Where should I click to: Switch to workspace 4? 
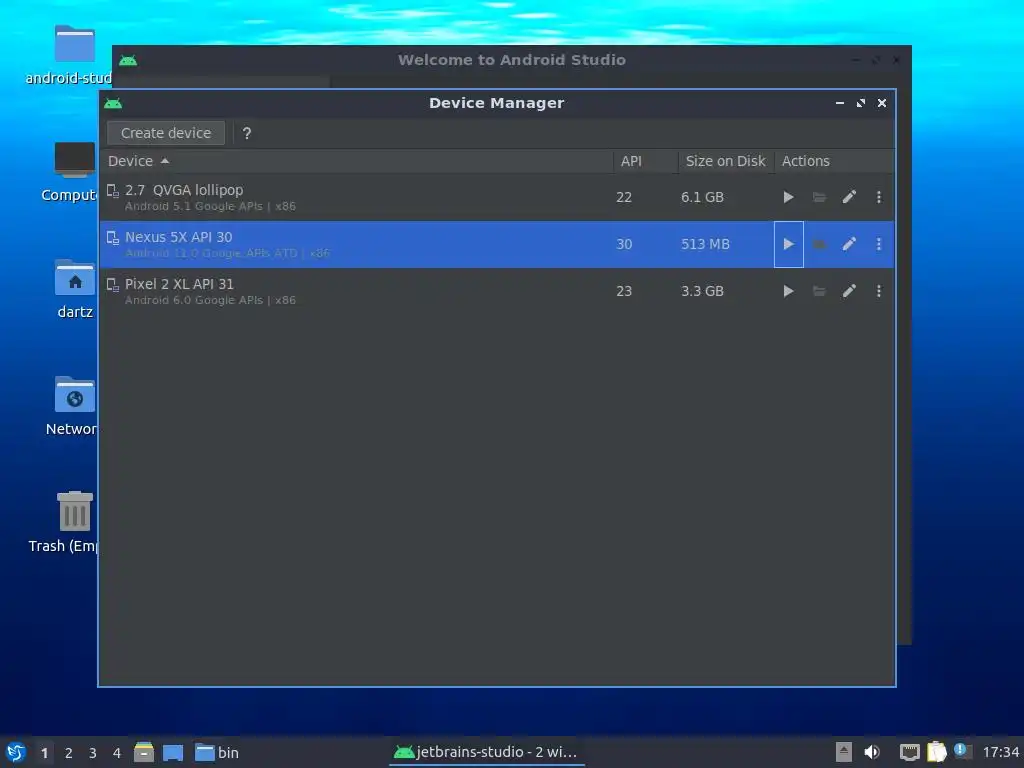pos(117,753)
